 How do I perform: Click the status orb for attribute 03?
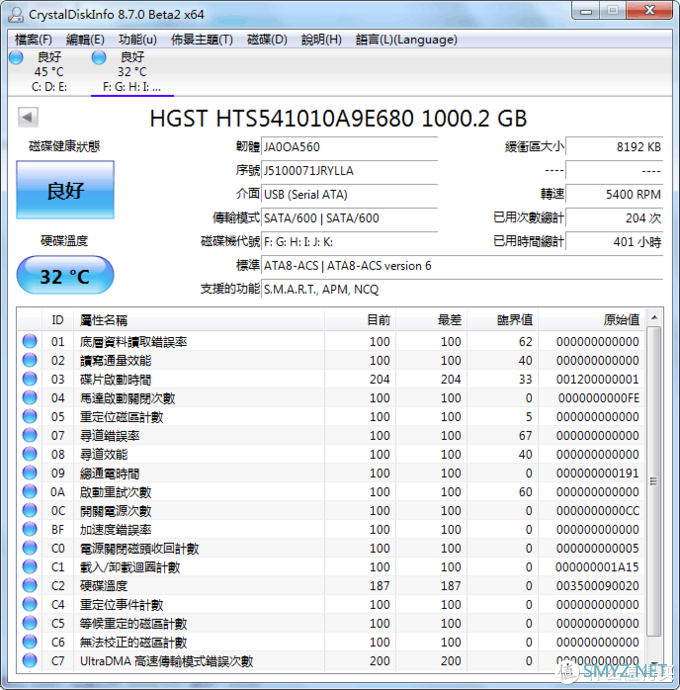point(30,379)
